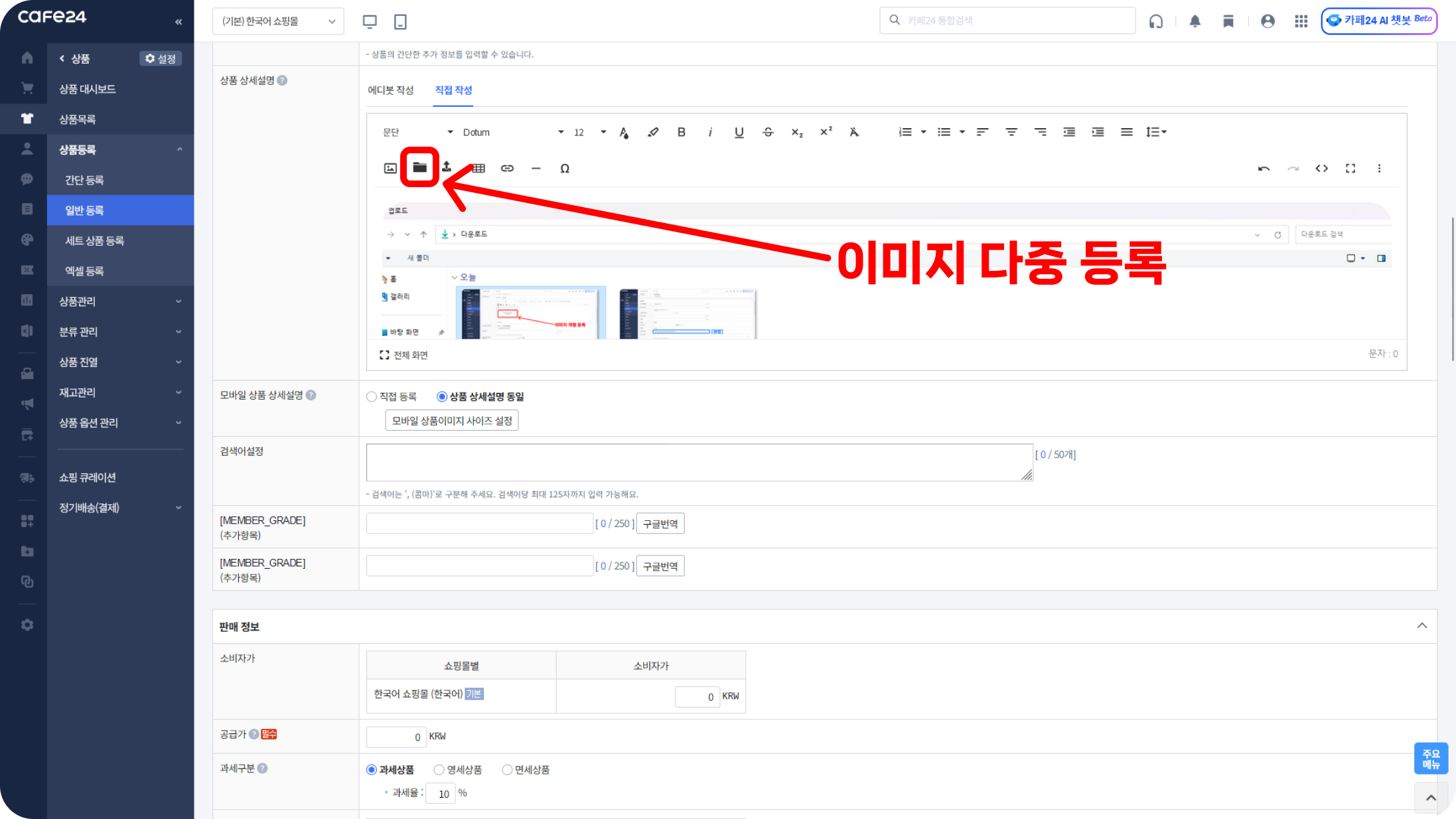Viewport: 1456px width, 819px height.
Task: Select the 영세상품 tax radio button
Action: click(x=439, y=770)
